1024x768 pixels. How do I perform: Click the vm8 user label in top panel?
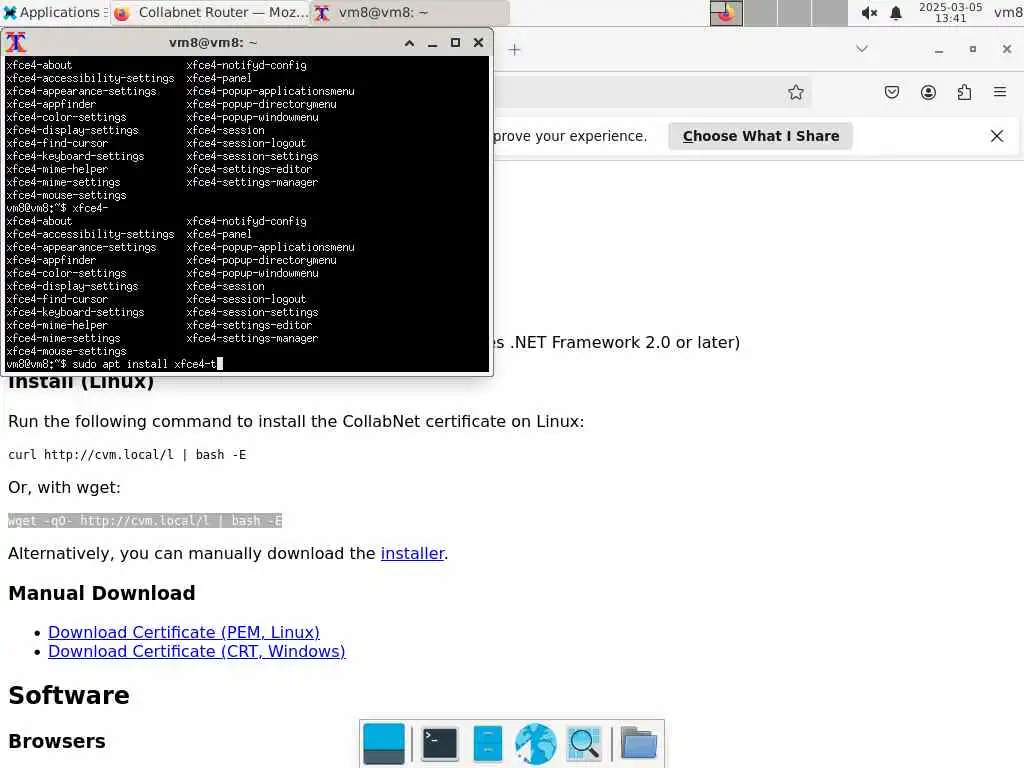click(1008, 12)
